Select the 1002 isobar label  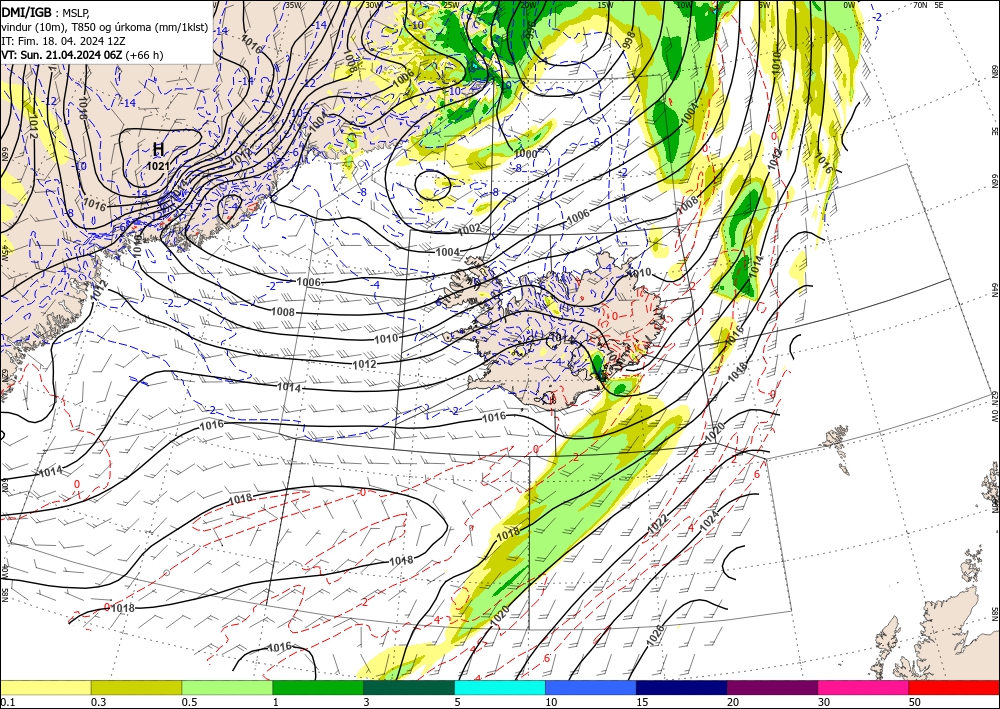click(x=469, y=228)
